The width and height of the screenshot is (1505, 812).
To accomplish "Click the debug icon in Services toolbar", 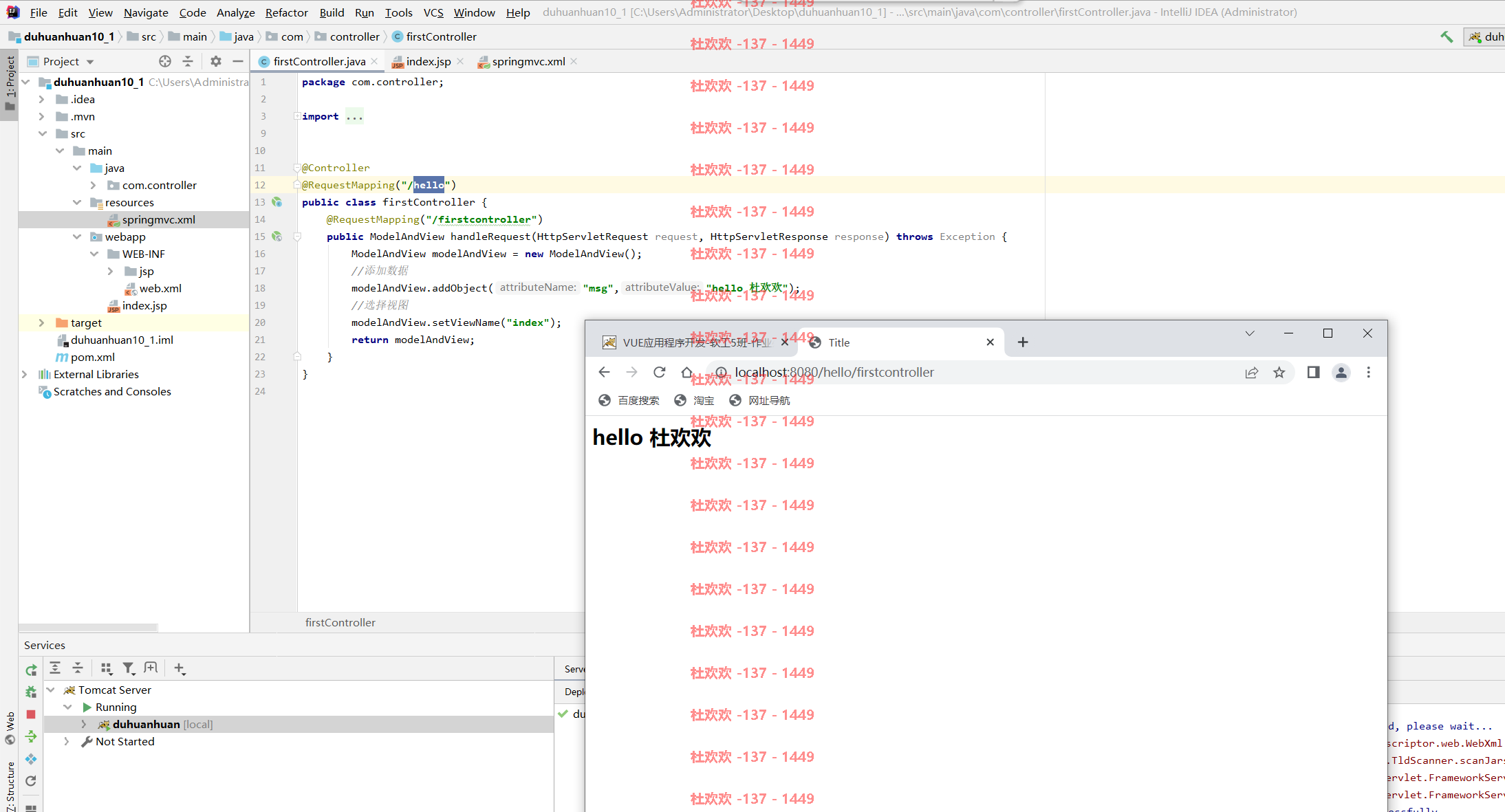I will pos(31,692).
